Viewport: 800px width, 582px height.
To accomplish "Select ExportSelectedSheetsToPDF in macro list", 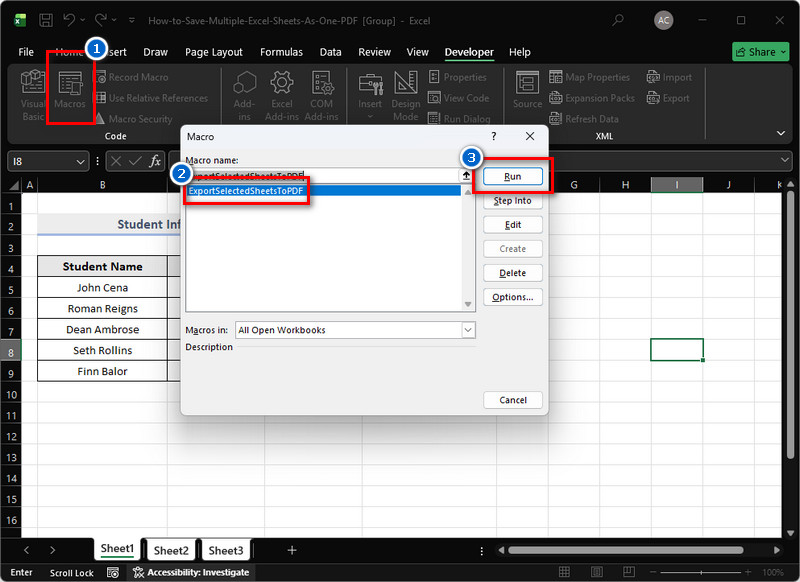I will [323, 191].
